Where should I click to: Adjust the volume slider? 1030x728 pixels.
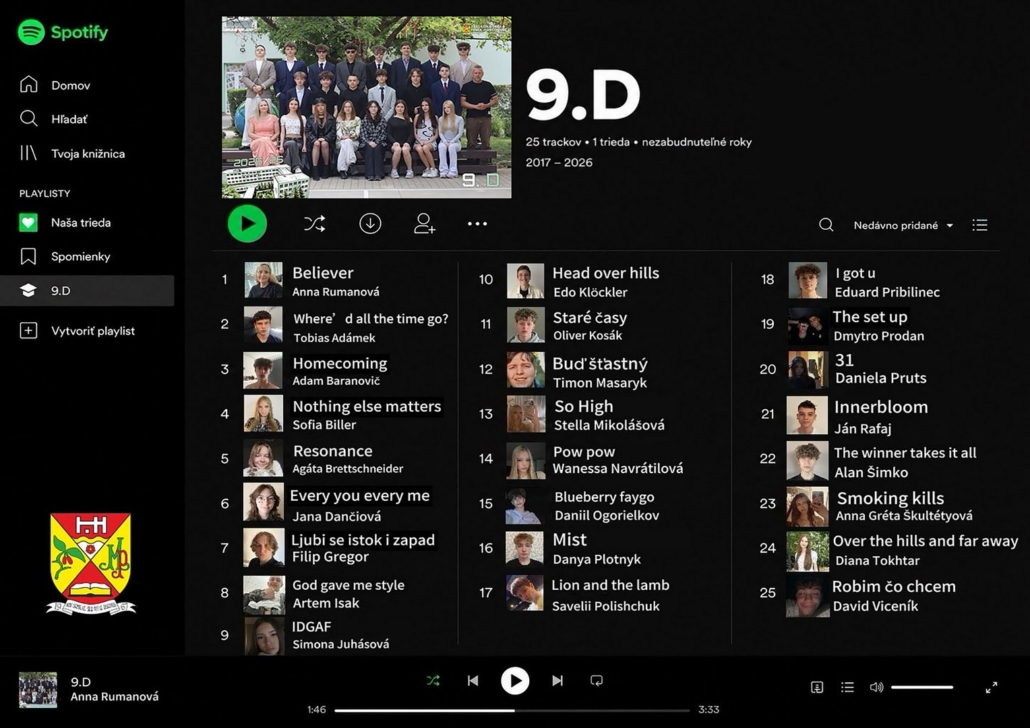pos(922,687)
